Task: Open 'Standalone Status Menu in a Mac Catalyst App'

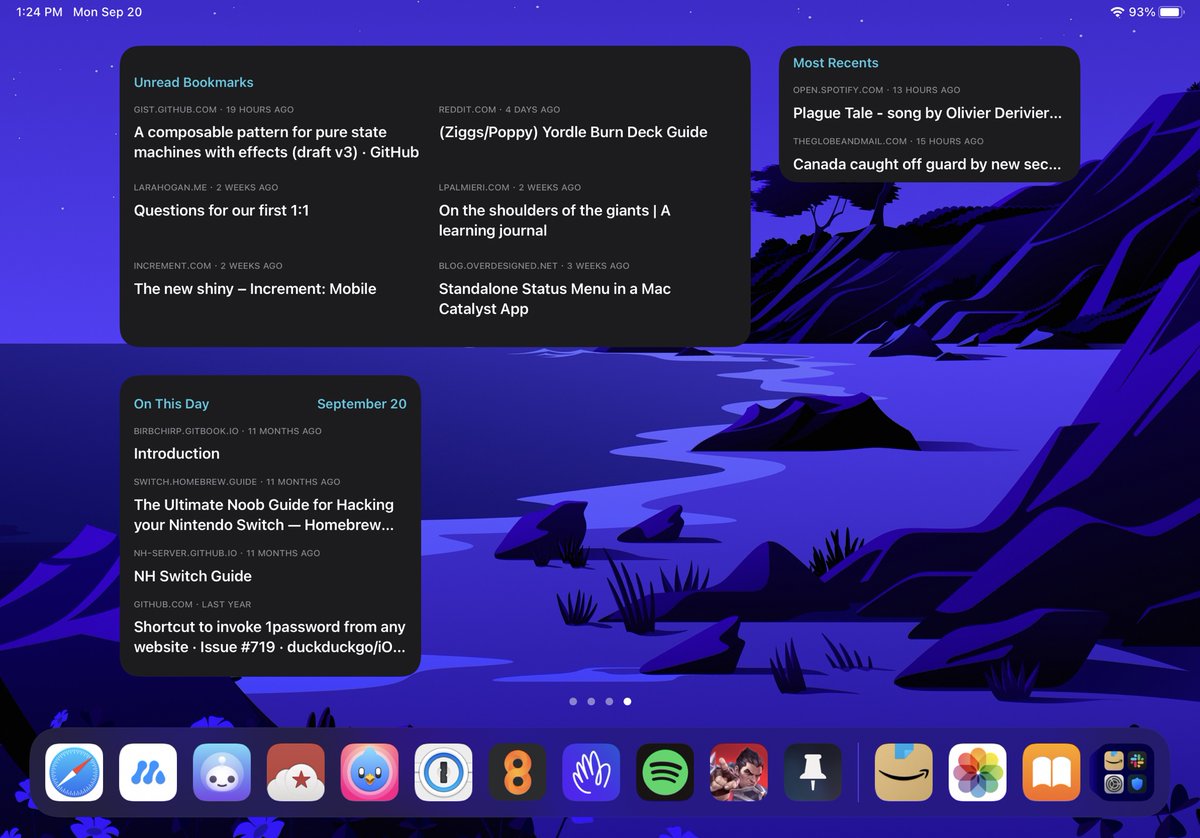Action: (555, 298)
